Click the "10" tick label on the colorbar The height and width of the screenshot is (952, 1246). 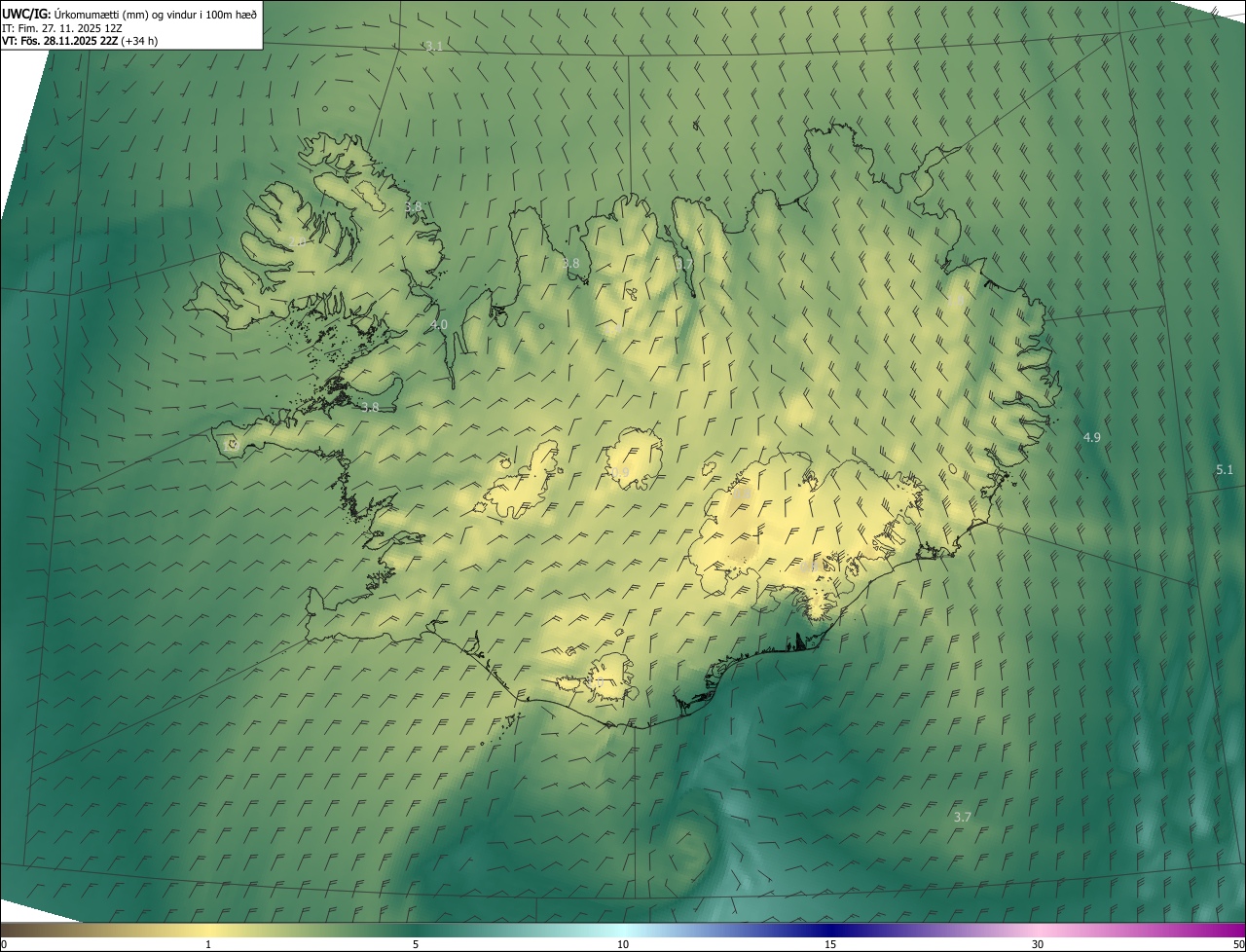click(x=623, y=944)
